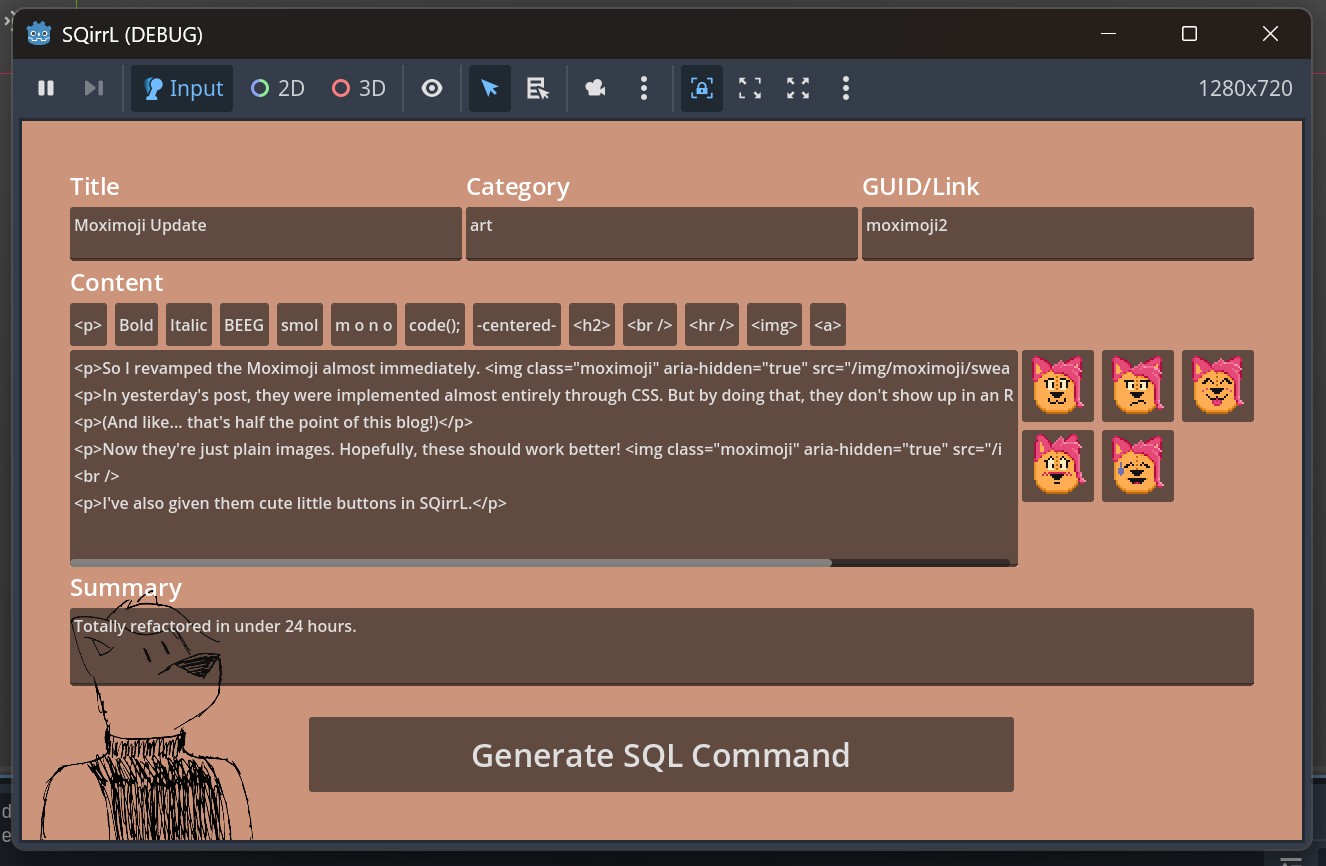Open the rightmost three-dot menu
This screenshot has height=866, width=1326.
[x=845, y=88]
